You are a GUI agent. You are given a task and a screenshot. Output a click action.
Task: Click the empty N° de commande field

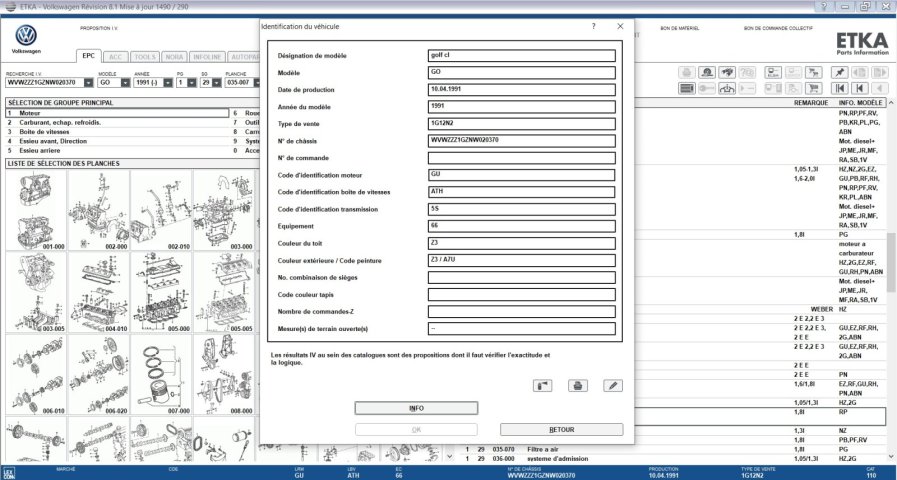[522, 158]
